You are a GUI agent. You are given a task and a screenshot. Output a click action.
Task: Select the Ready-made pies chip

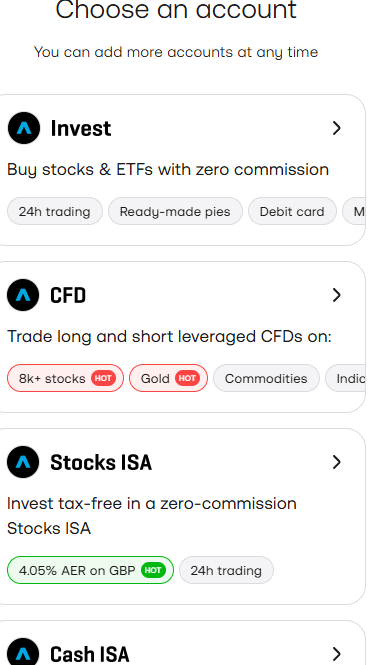tap(175, 211)
